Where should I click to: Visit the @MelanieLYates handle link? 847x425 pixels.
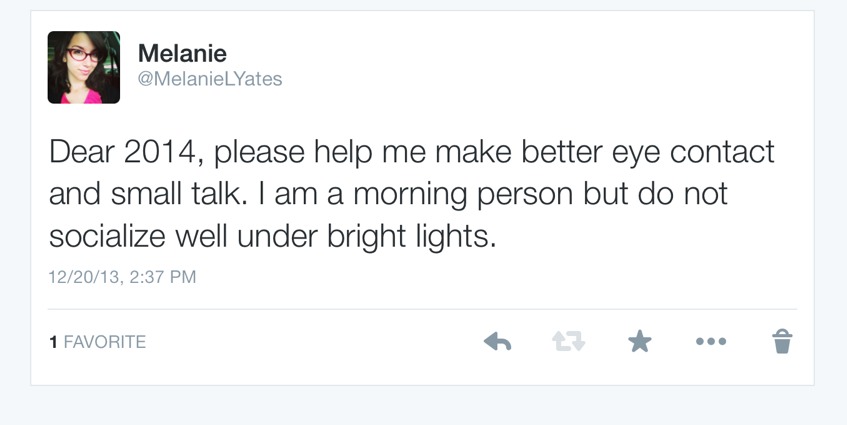click(x=210, y=79)
